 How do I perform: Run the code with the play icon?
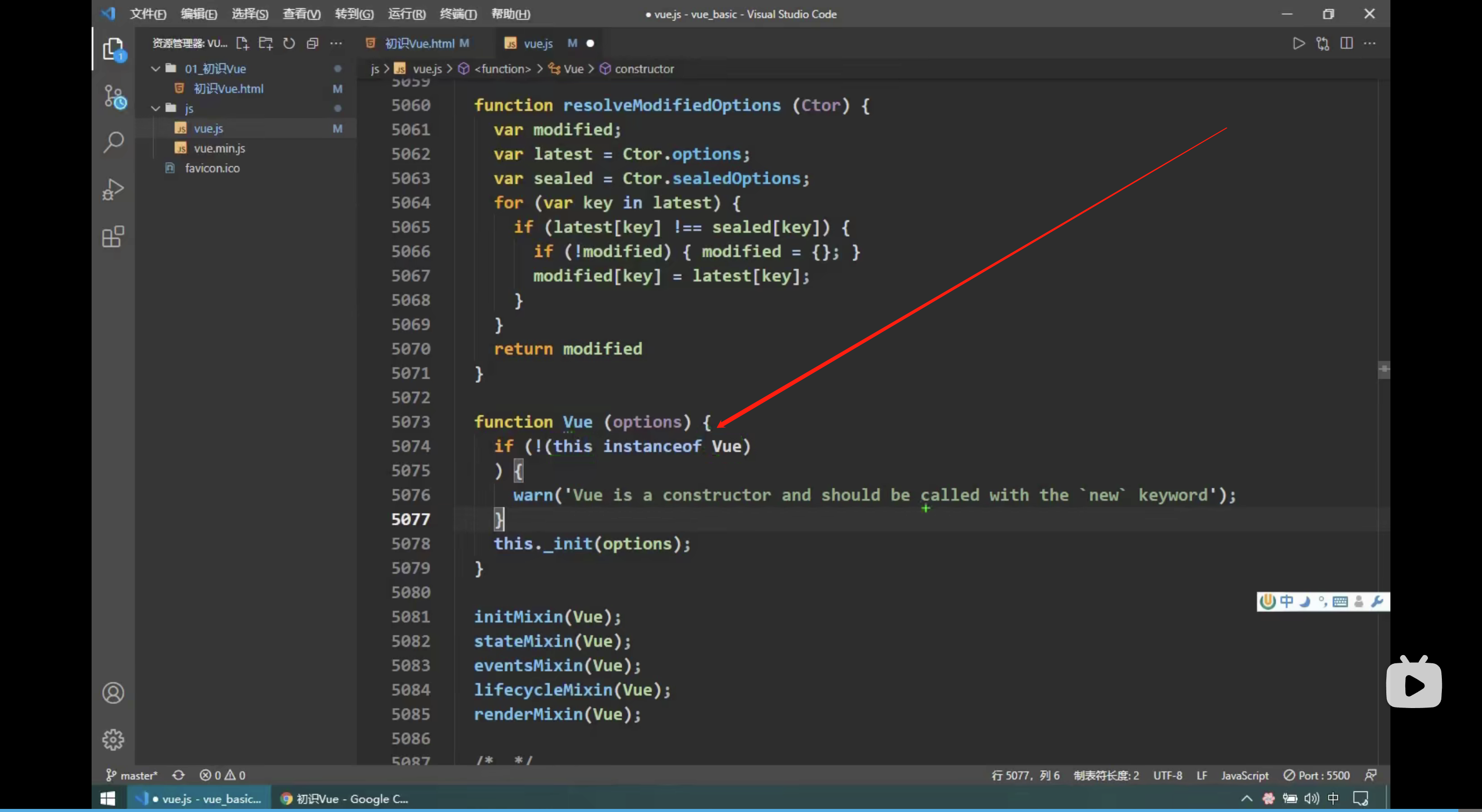1298,43
